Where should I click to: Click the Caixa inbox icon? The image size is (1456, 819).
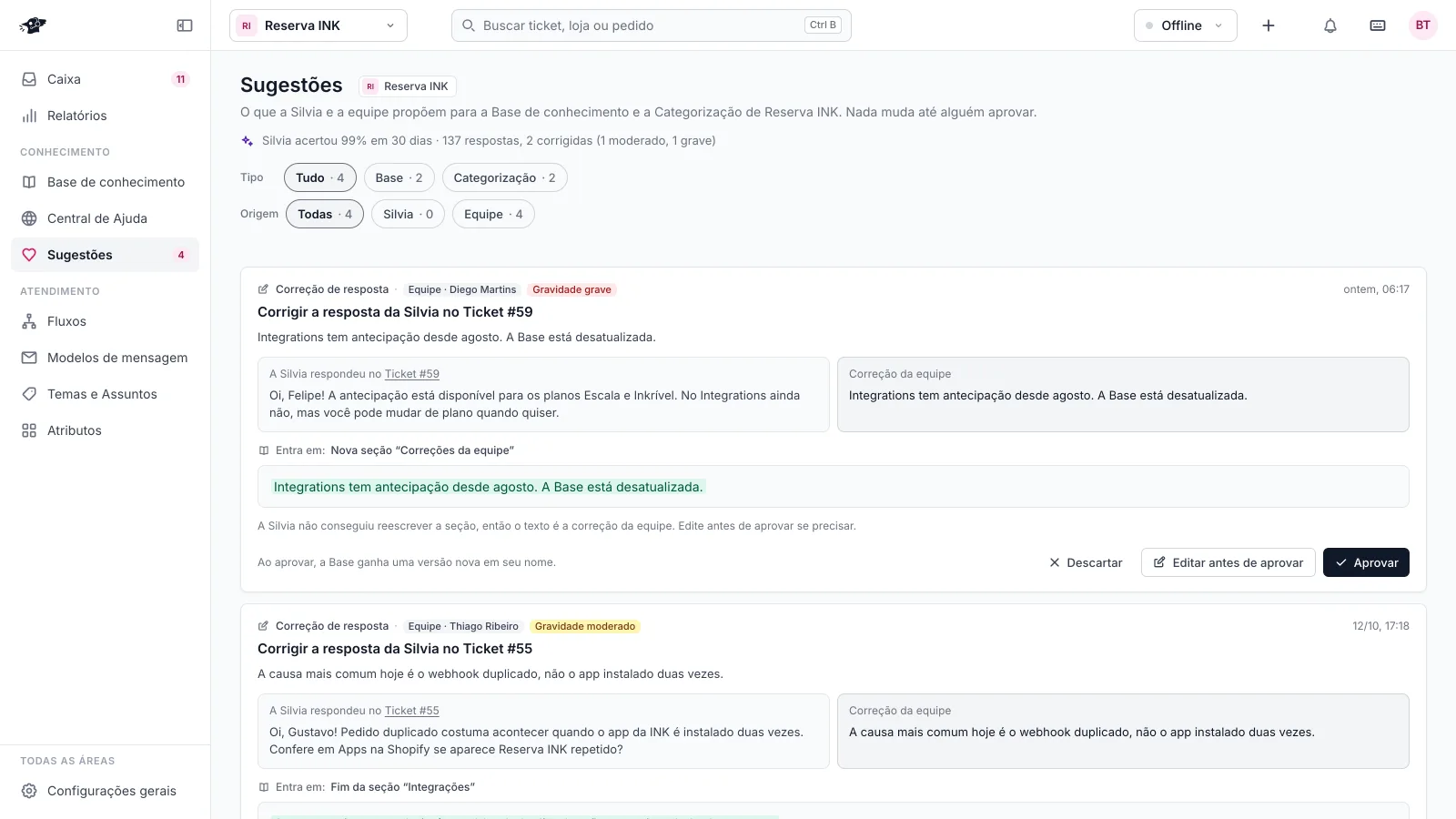tap(29, 79)
